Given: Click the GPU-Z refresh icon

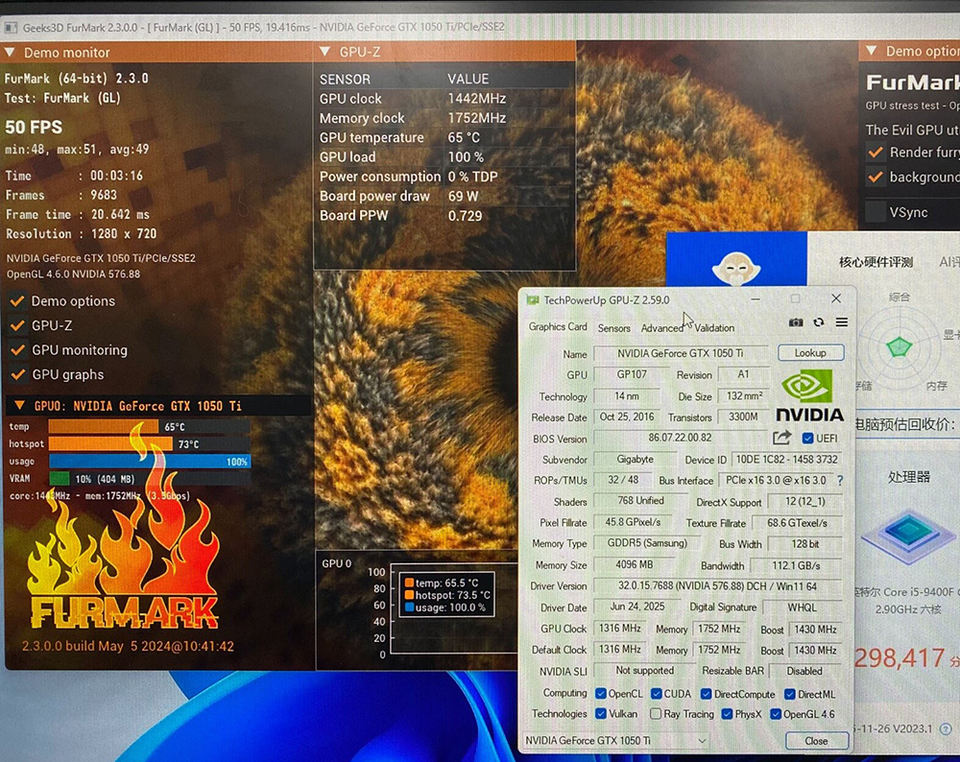Looking at the screenshot, I should point(819,322).
